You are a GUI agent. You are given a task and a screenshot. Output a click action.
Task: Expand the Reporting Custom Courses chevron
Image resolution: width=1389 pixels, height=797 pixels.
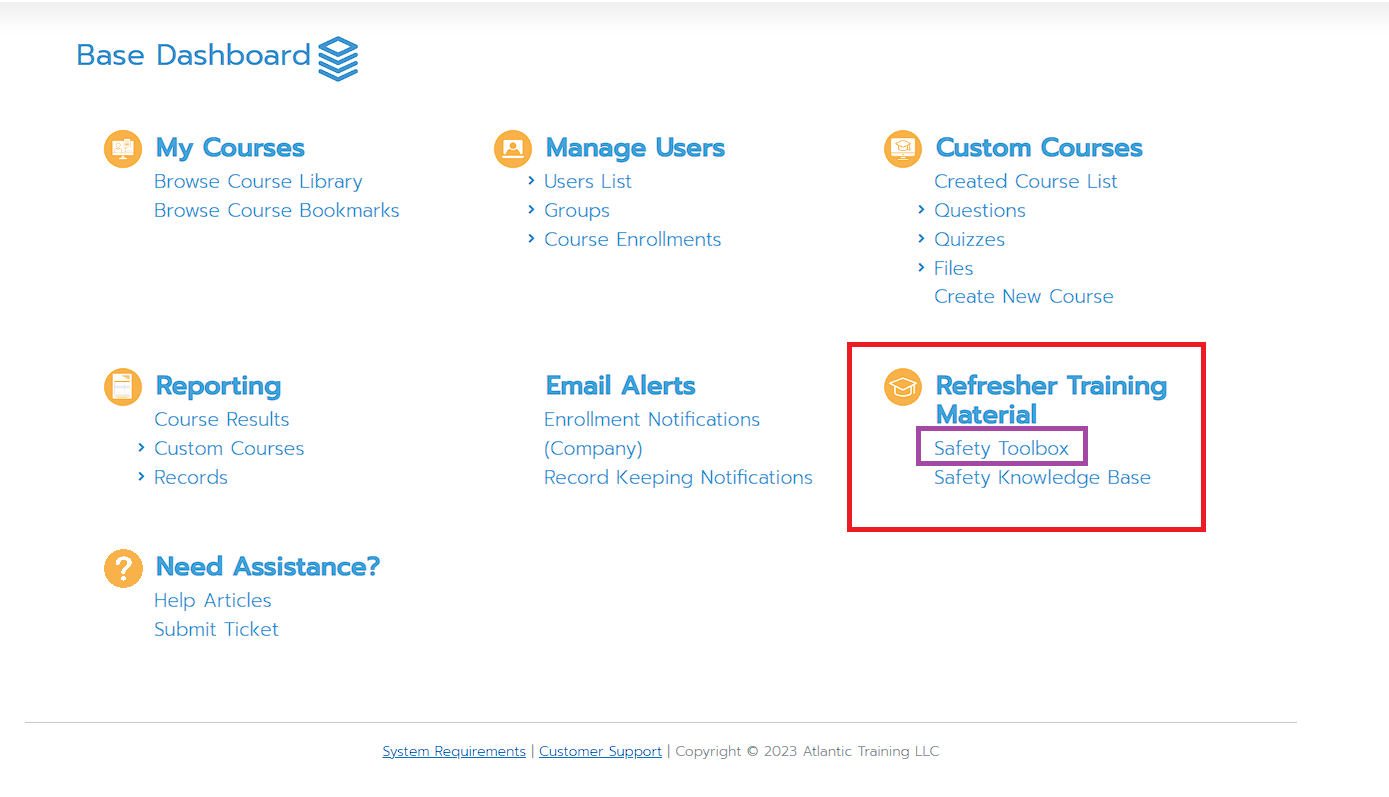point(141,448)
